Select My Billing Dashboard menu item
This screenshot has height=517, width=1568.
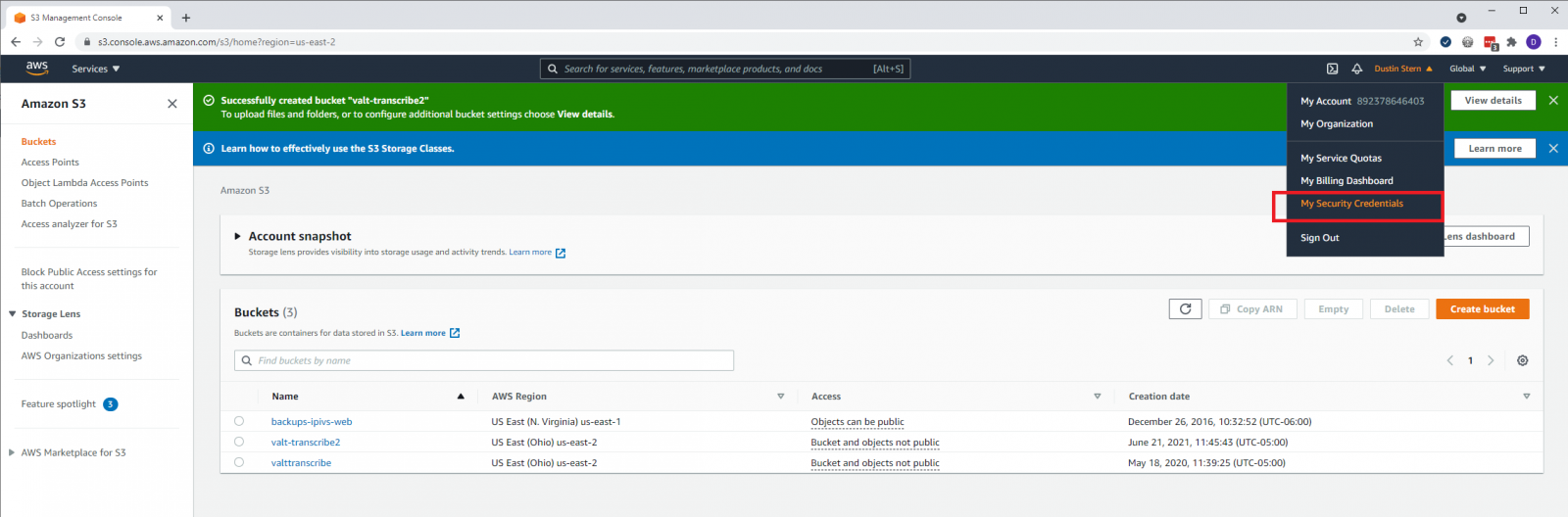(x=1347, y=181)
